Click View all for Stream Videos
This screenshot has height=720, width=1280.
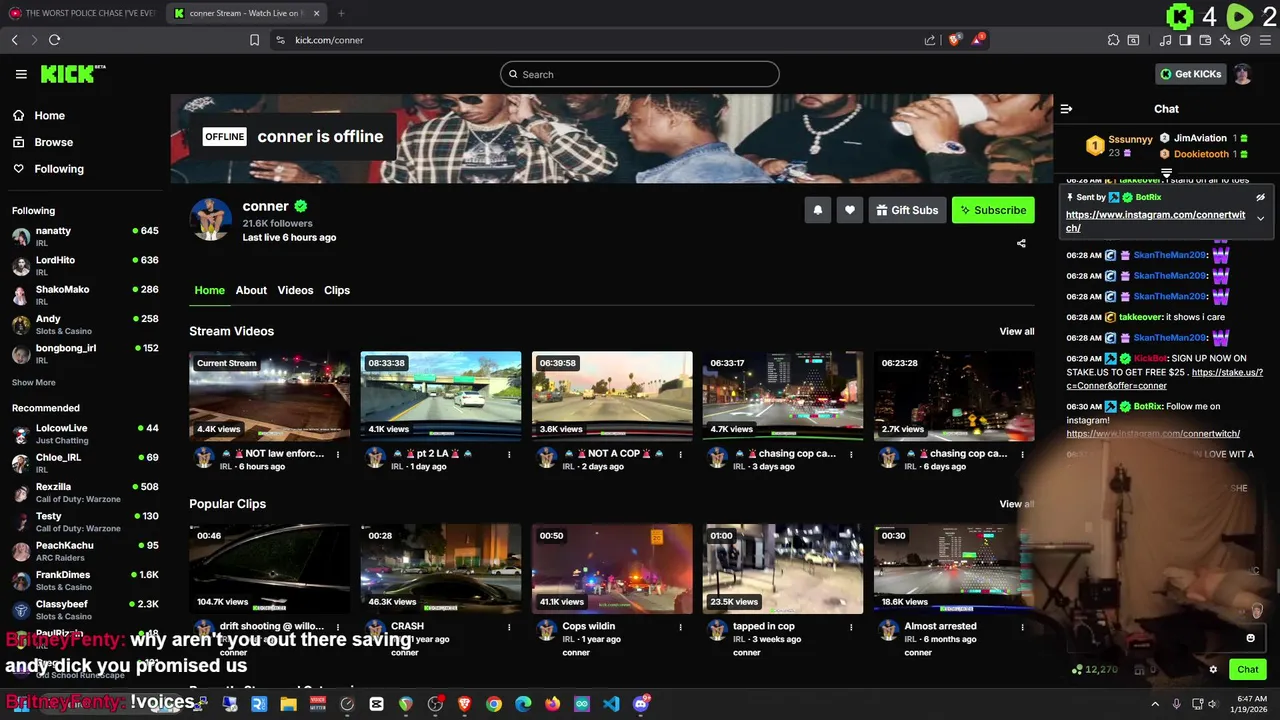point(1017,331)
